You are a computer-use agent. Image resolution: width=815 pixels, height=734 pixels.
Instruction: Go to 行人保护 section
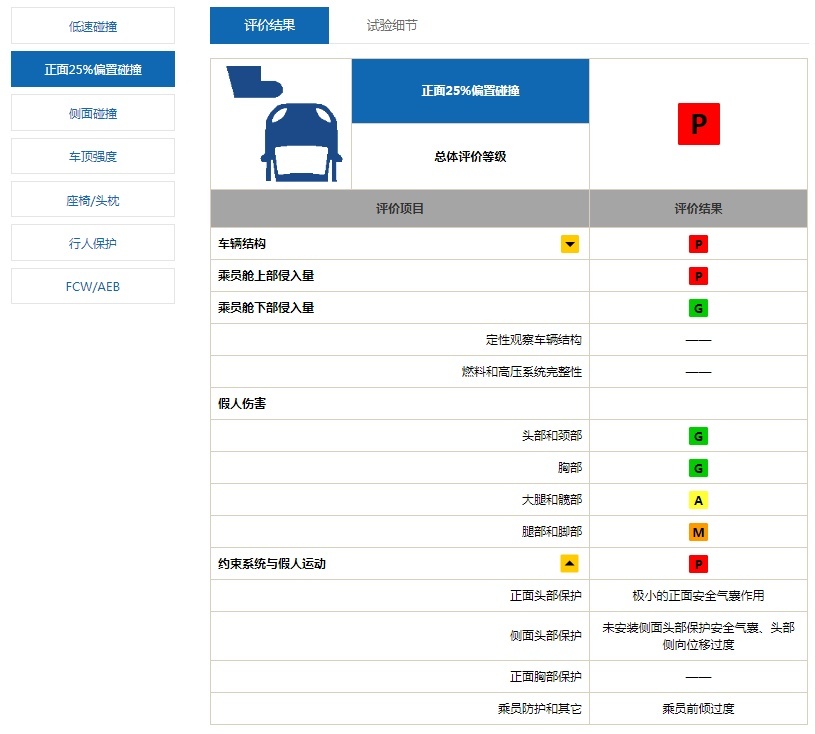93,243
